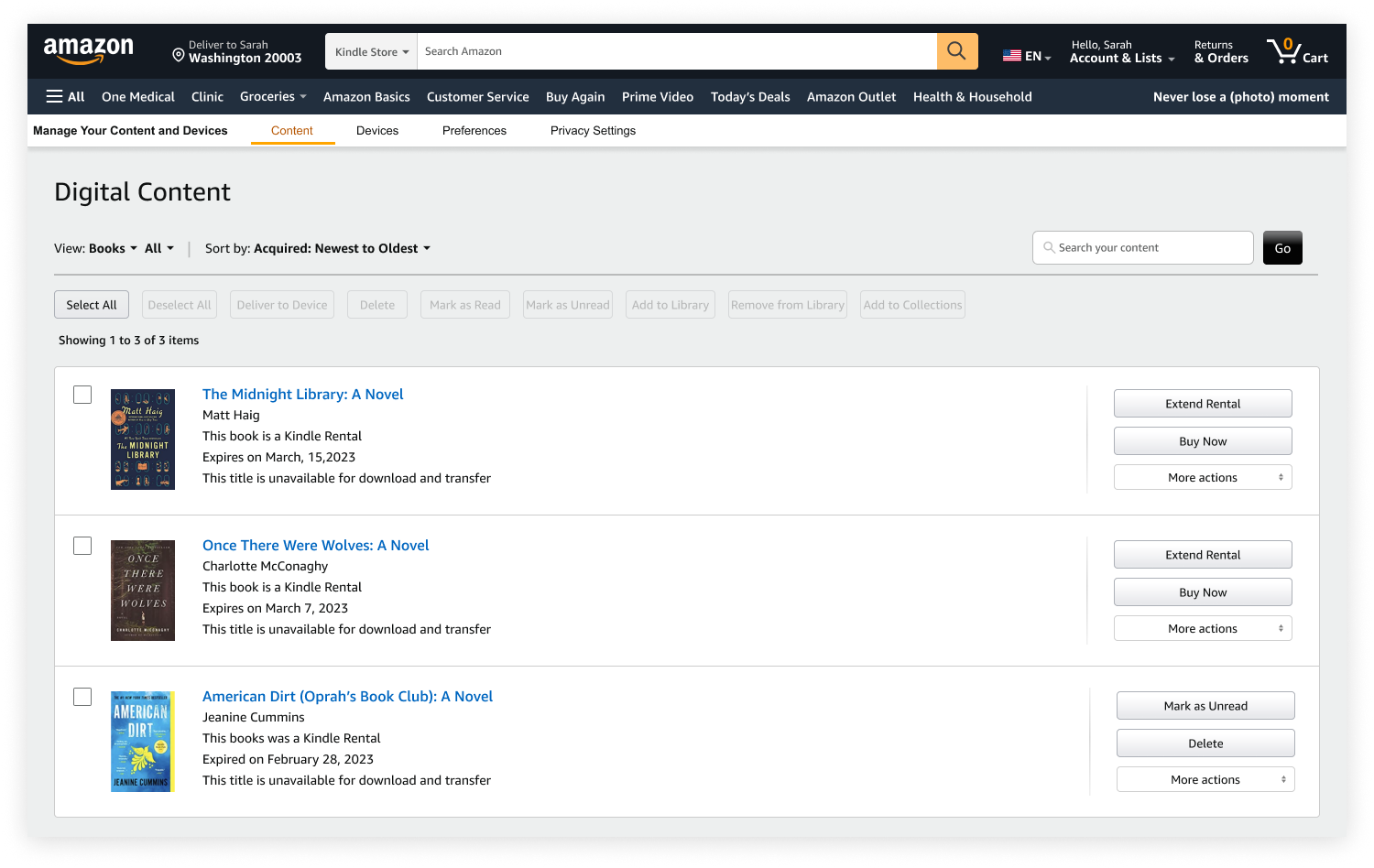Open Today's Deals in the nav bar
Viewport: 1374px width, 868px height.
pyautogui.click(x=750, y=96)
